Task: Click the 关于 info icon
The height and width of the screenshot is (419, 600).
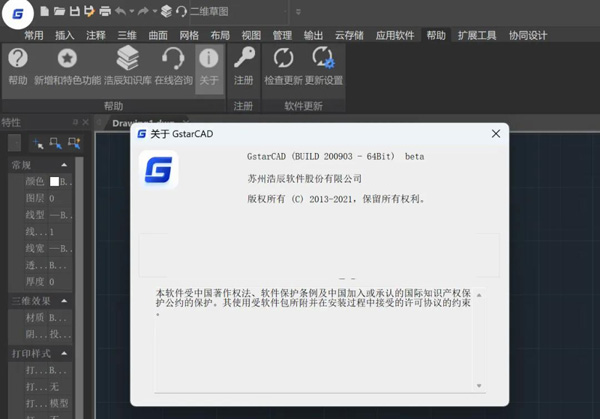Action: point(209,69)
